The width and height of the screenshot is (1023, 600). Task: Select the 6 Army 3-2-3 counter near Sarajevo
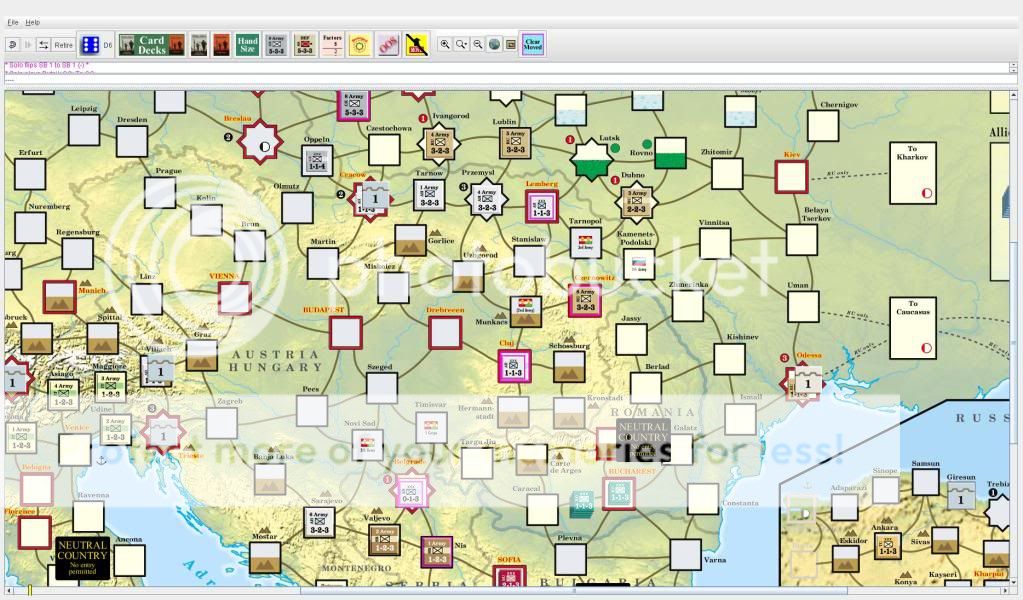(x=319, y=522)
